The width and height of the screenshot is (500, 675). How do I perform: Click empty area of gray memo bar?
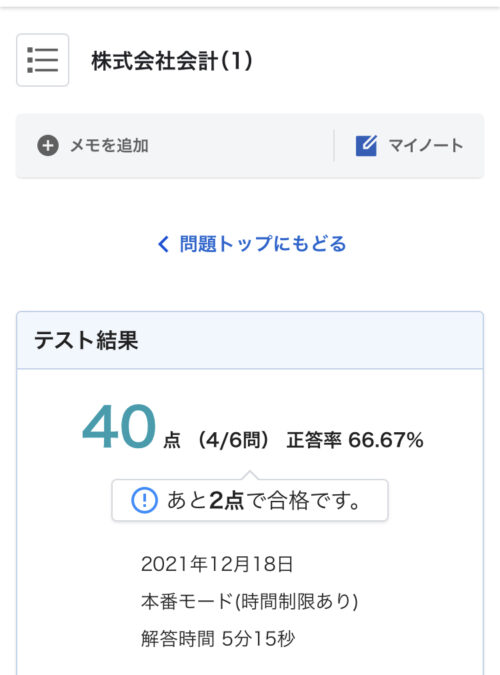point(241,146)
